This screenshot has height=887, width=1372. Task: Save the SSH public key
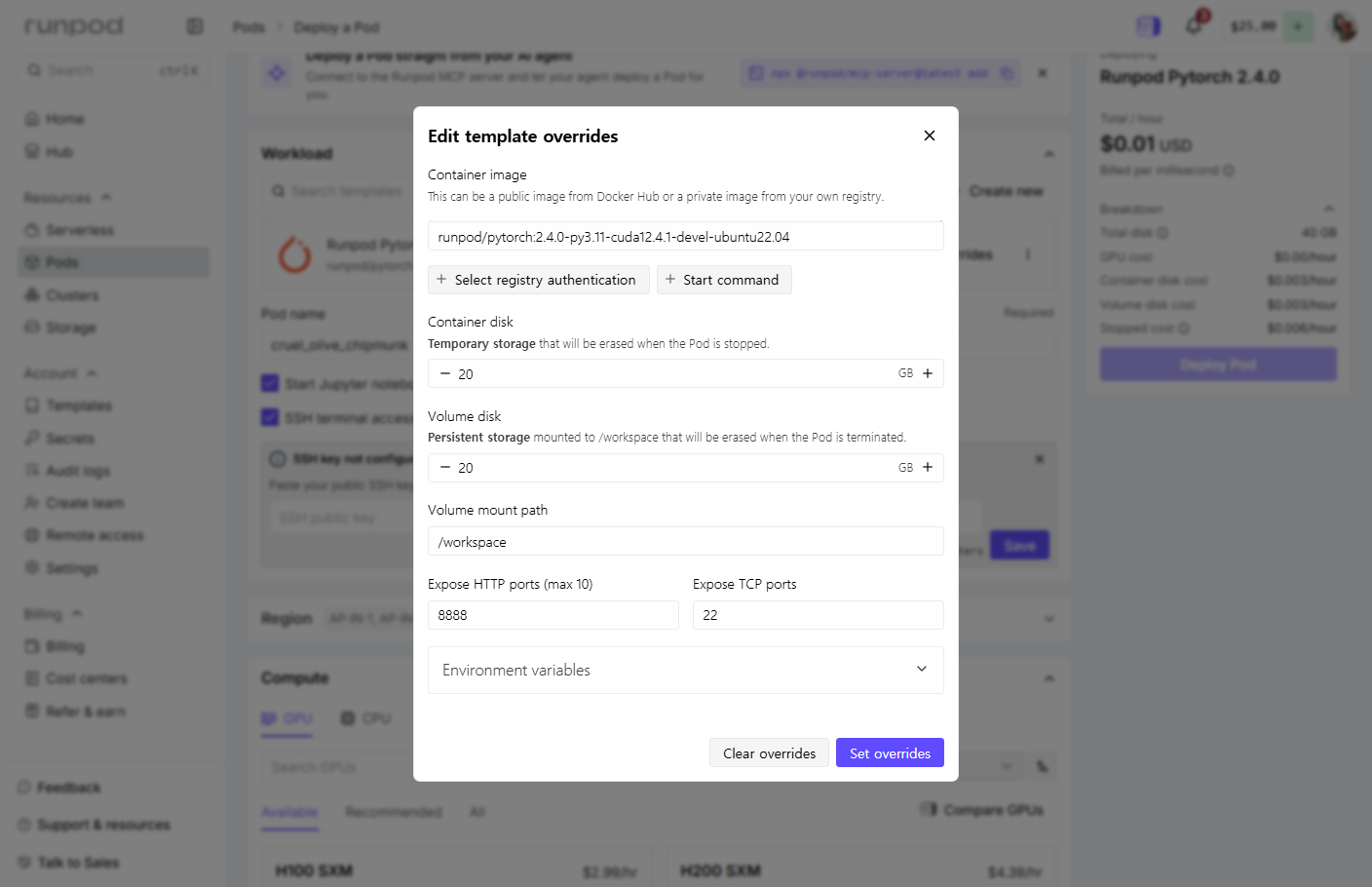(1019, 545)
